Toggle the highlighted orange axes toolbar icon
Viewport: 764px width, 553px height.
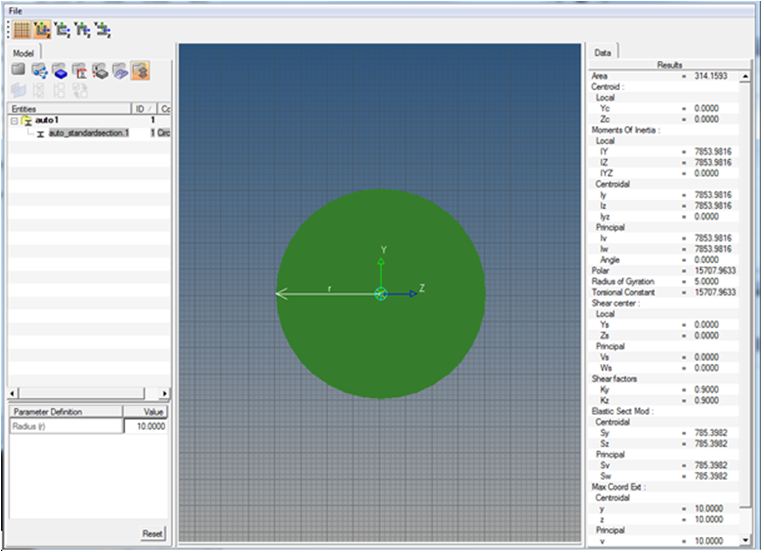pos(42,30)
